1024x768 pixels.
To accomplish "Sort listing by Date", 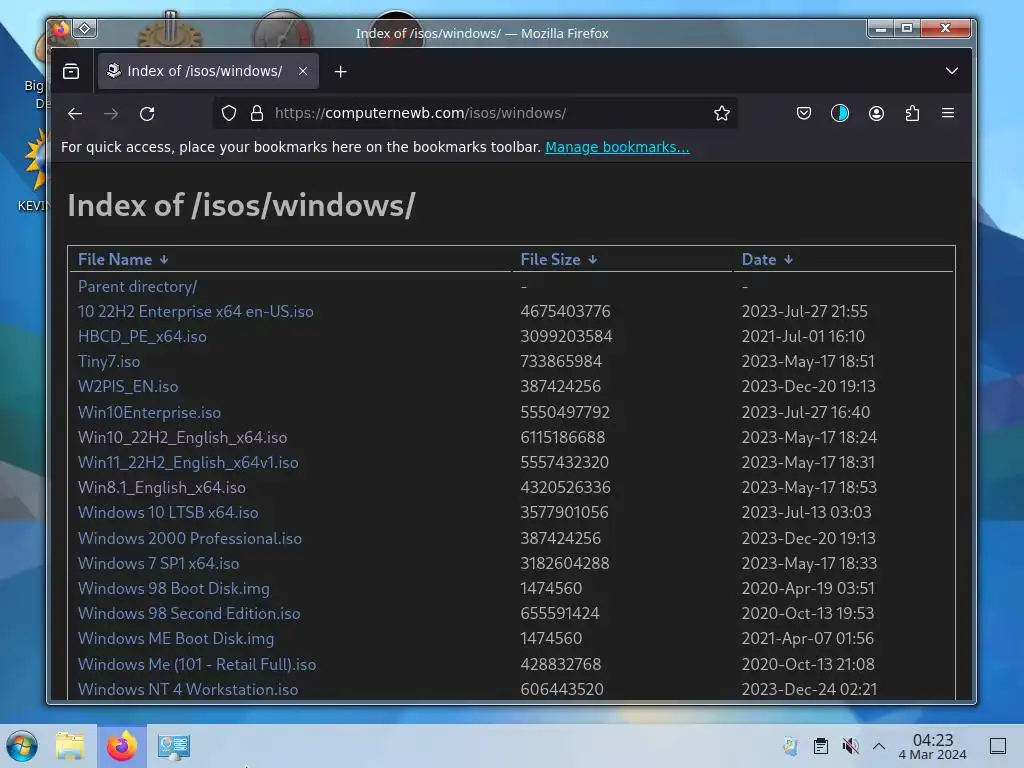I will pos(767,259).
